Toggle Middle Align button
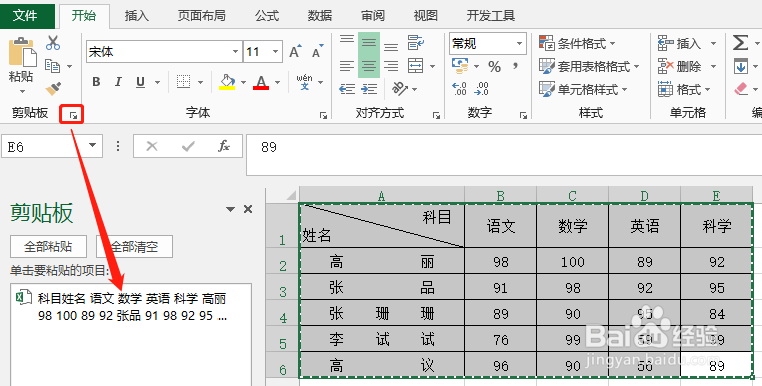Image resolution: width=762 pixels, height=386 pixels. tap(369, 43)
